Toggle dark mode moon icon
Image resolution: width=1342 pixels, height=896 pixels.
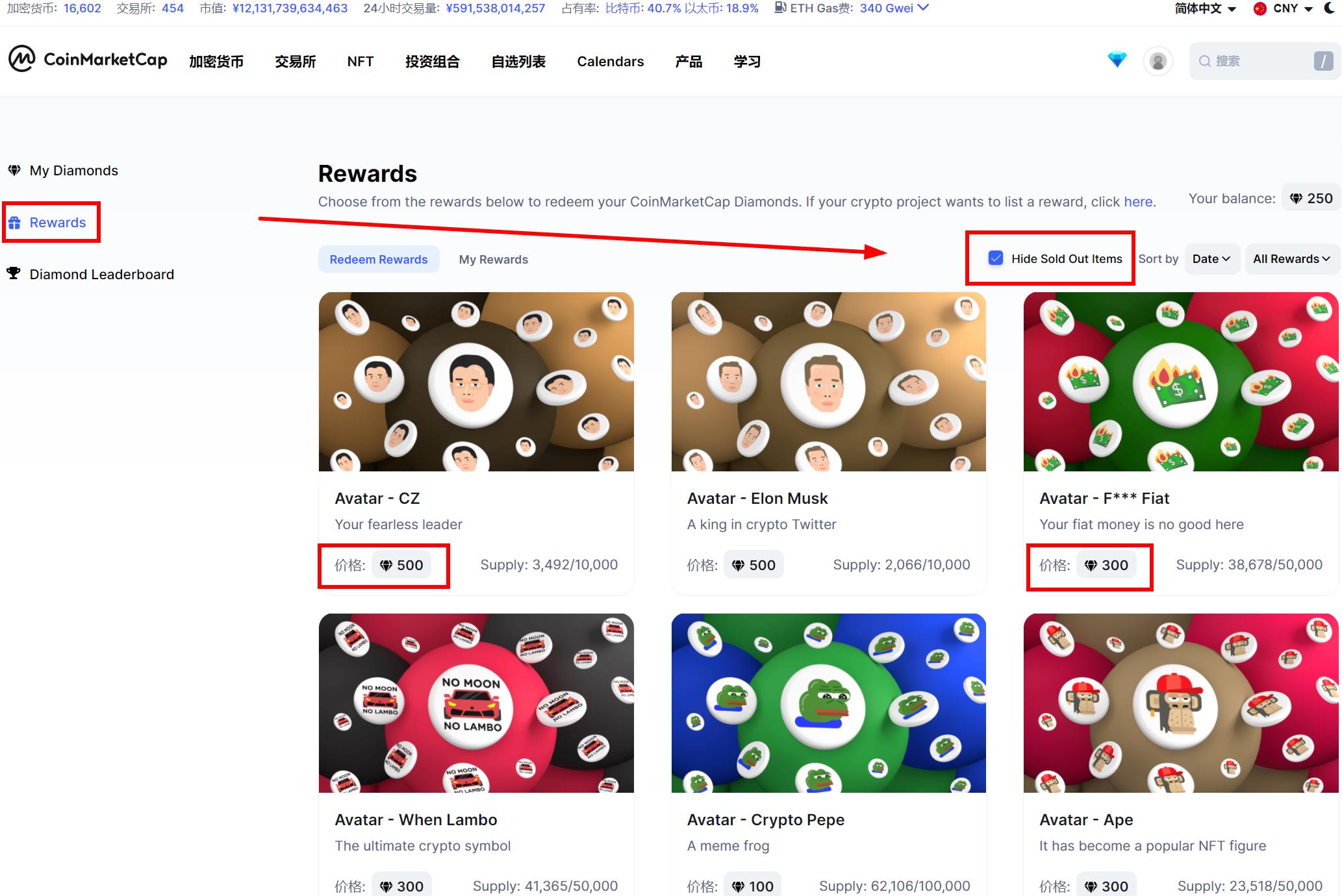tap(1330, 8)
